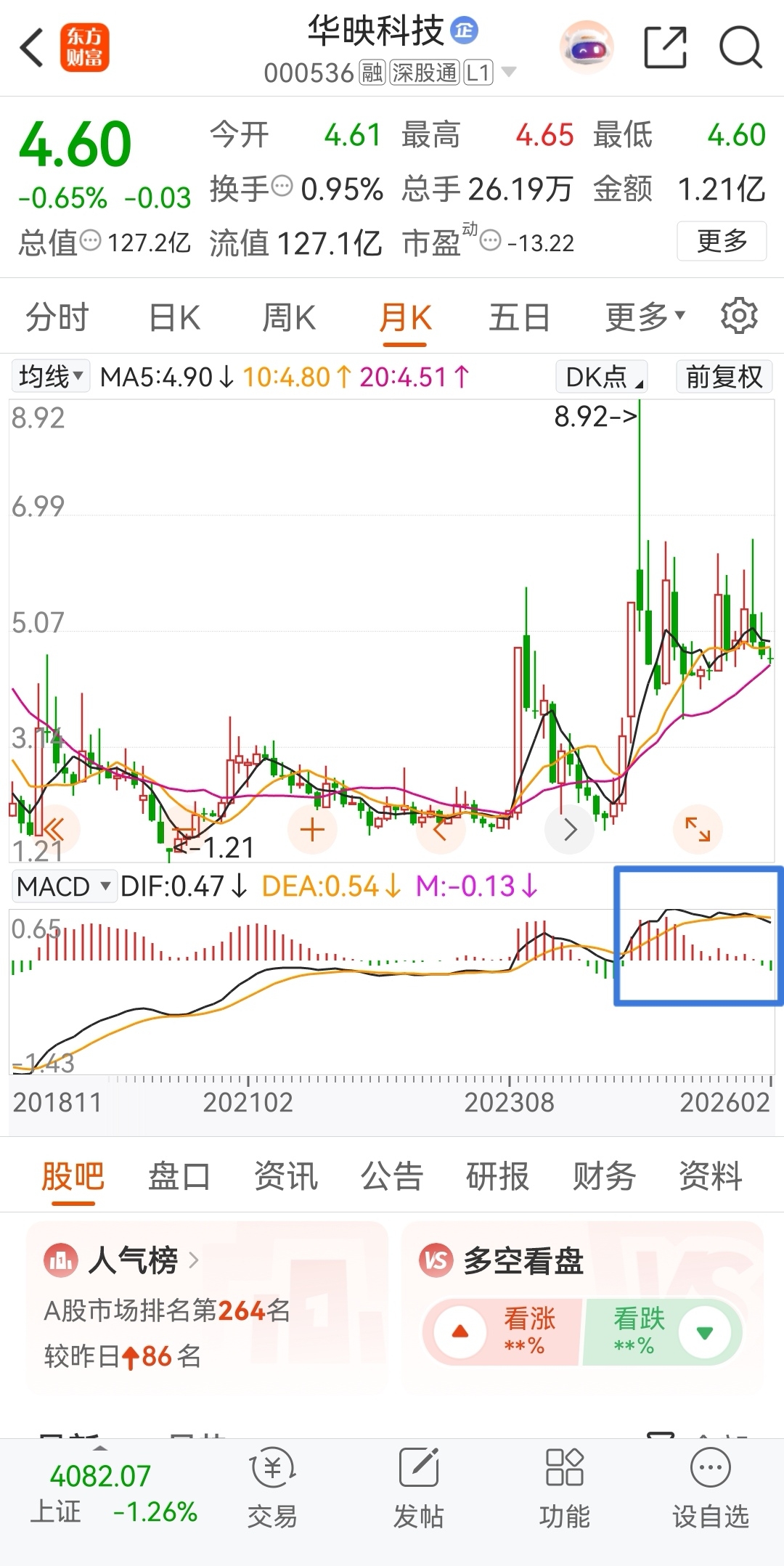Move chart back with left arrow button

[441, 830]
